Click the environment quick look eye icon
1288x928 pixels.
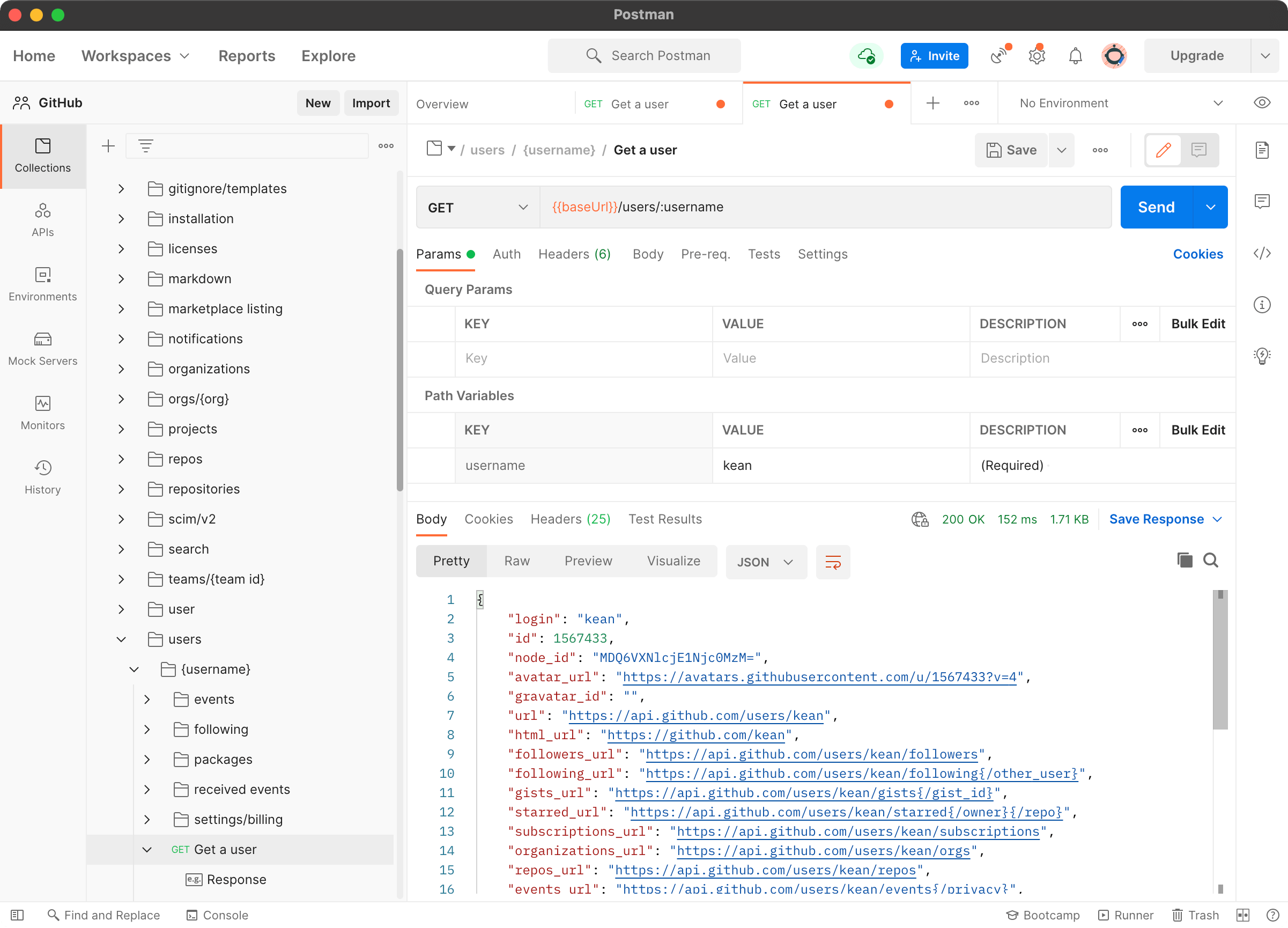click(x=1261, y=103)
